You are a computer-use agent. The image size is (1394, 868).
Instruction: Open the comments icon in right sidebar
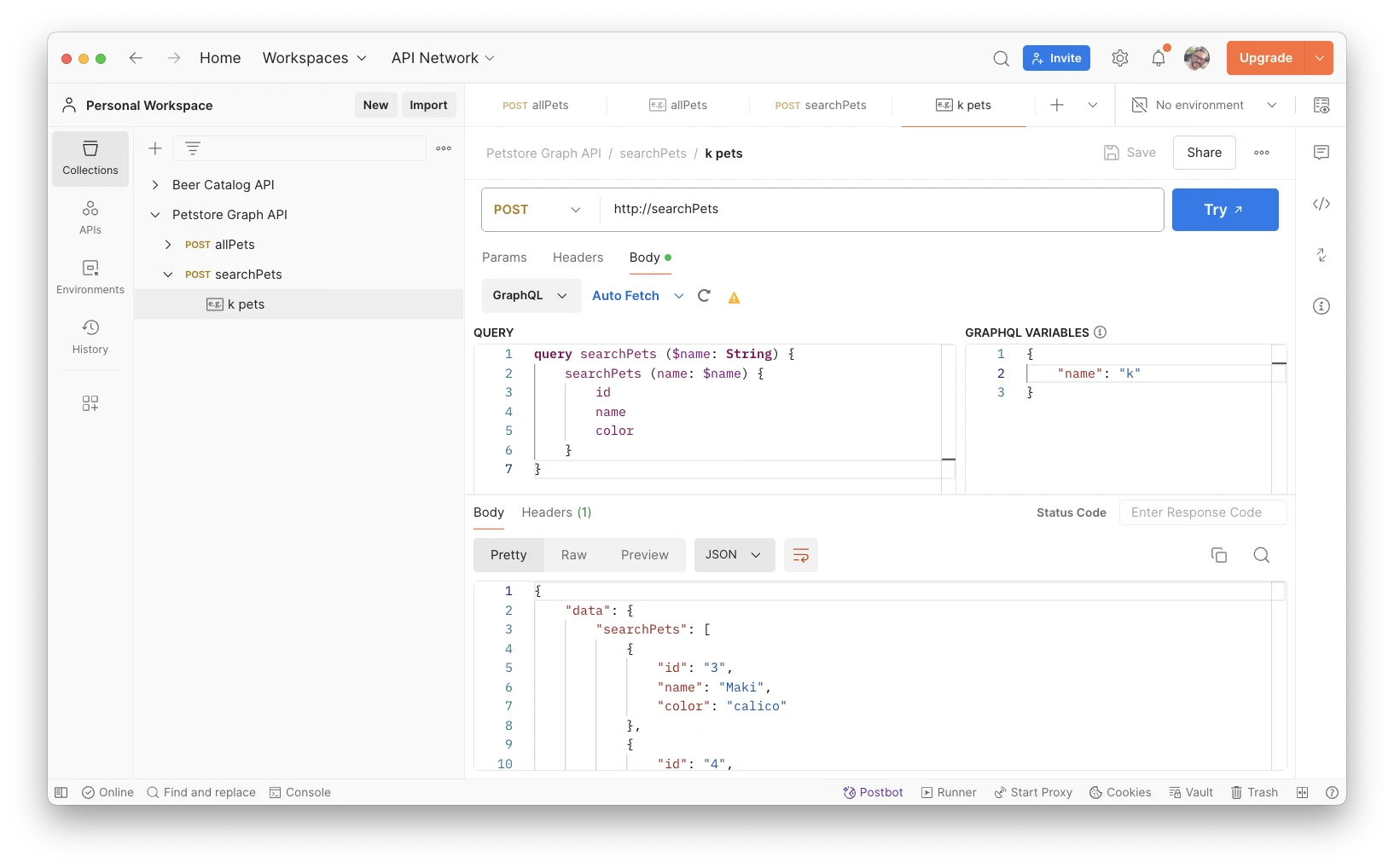pos(1321,153)
